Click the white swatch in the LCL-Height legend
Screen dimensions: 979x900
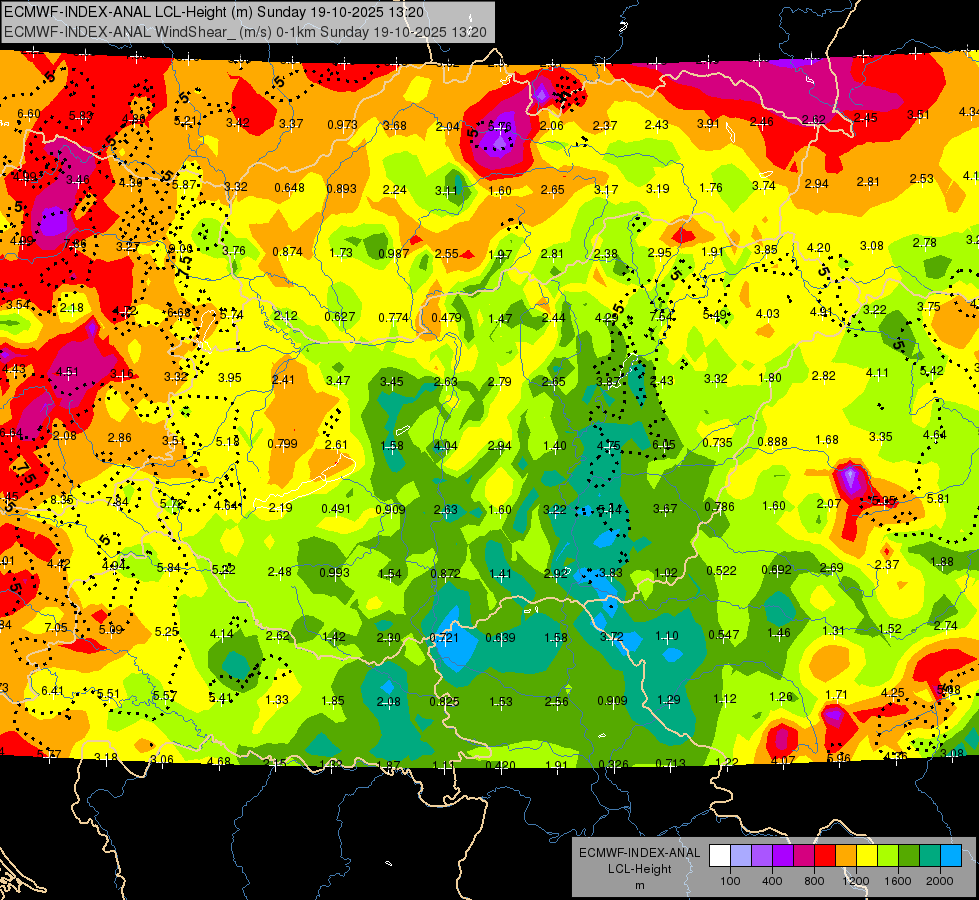click(x=720, y=855)
